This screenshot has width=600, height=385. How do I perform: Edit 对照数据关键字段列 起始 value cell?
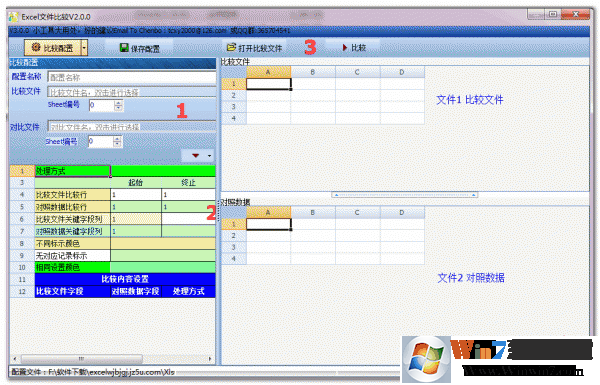click(x=136, y=231)
